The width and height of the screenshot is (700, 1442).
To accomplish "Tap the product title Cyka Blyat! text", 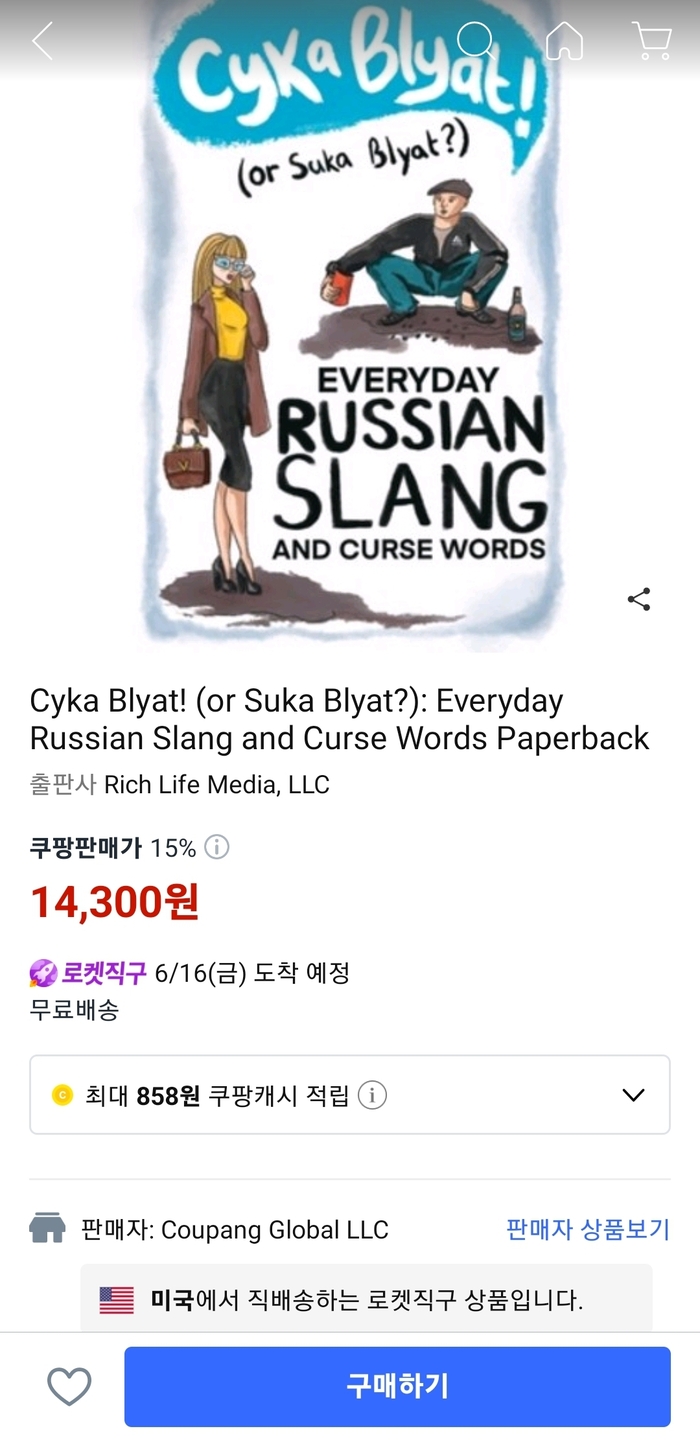I will [339, 720].
